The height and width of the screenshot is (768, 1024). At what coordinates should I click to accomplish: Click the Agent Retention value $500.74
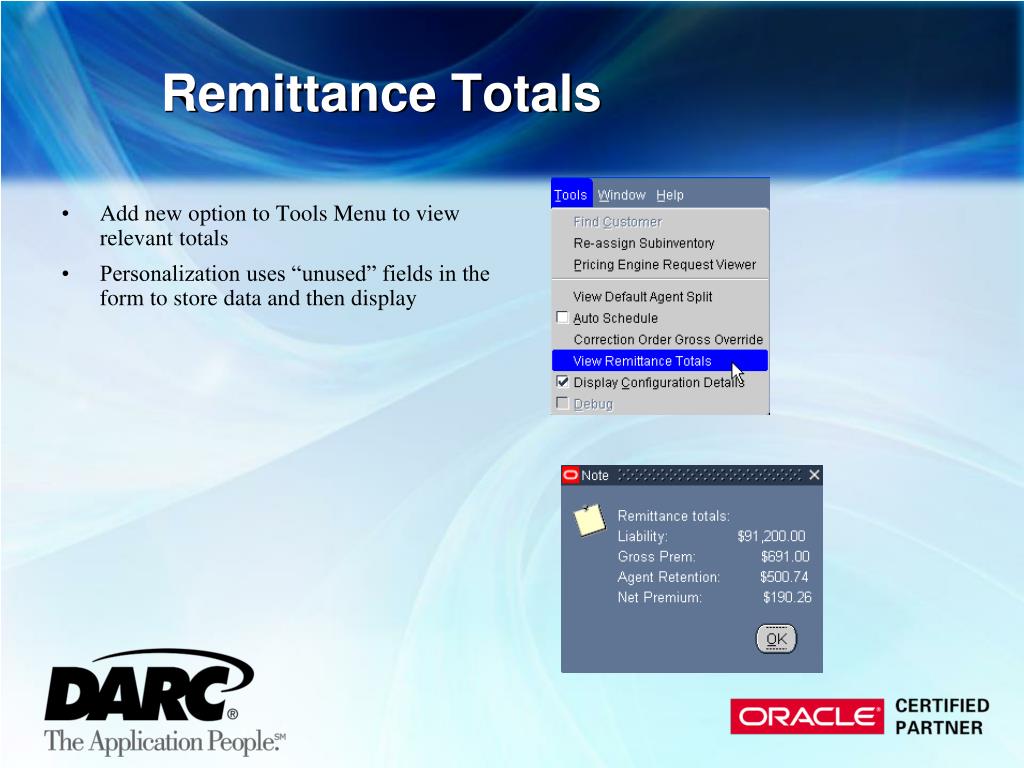click(x=784, y=577)
